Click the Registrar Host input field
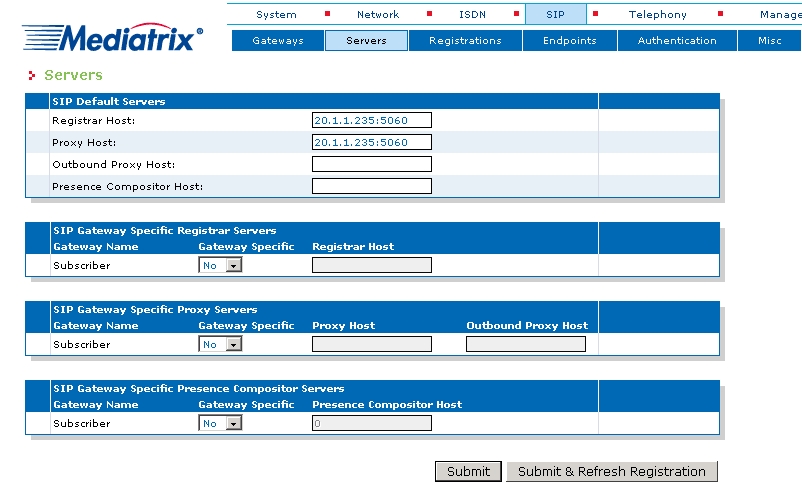This screenshot has width=802, height=492. [372, 120]
